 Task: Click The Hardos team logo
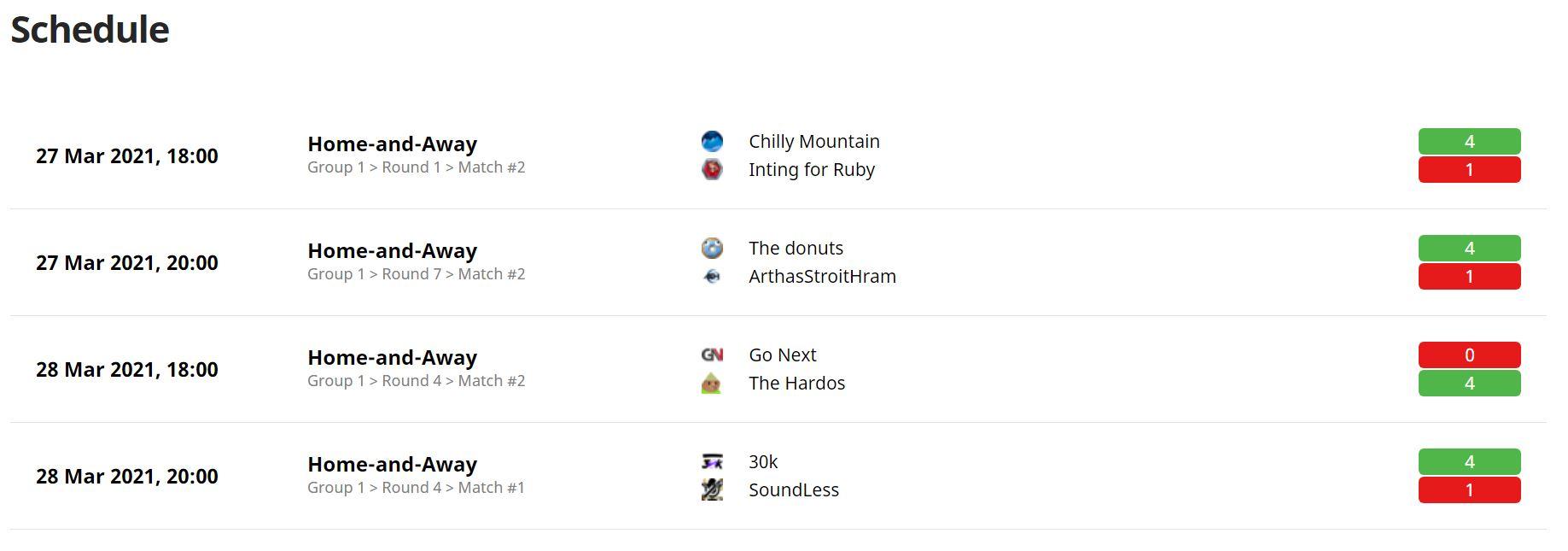click(x=712, y=383)
